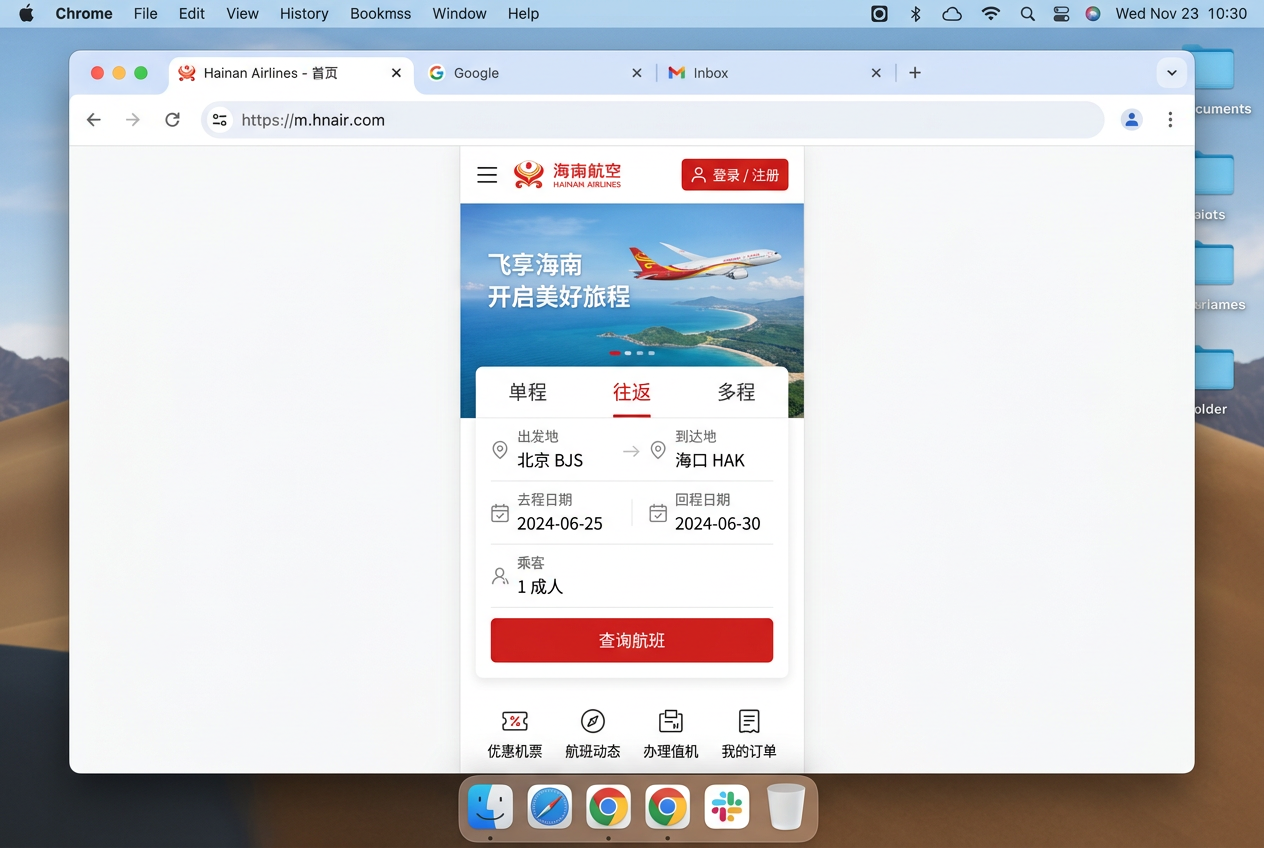Click the cloud icon in menu bar
1264x848 pixels.
point(952,13)
